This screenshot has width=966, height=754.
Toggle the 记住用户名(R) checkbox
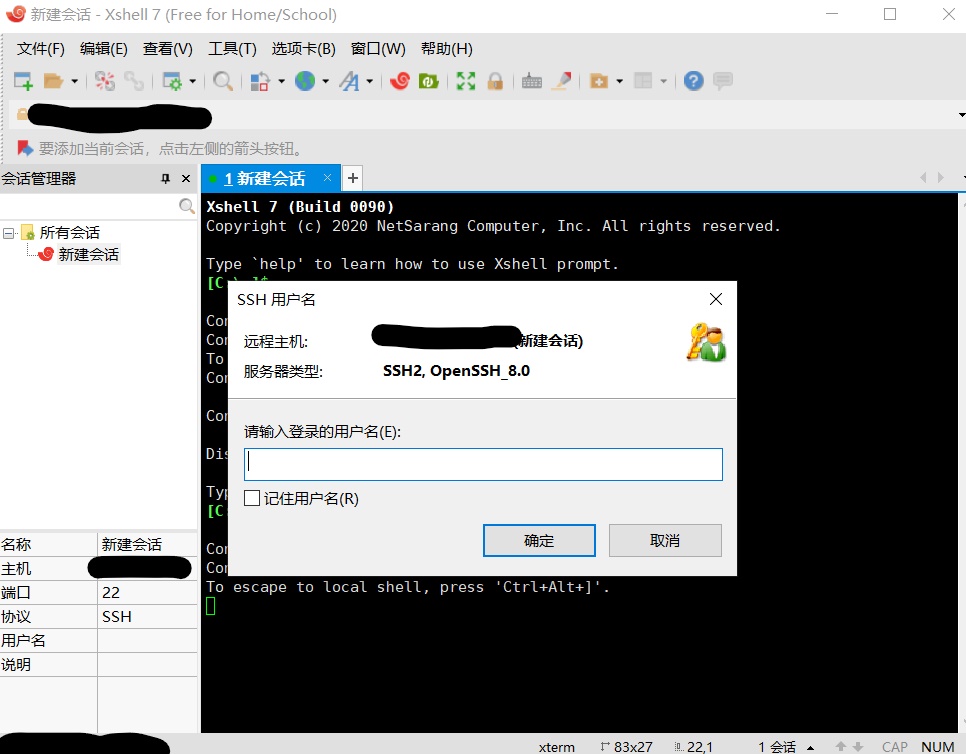click(252, 498)
